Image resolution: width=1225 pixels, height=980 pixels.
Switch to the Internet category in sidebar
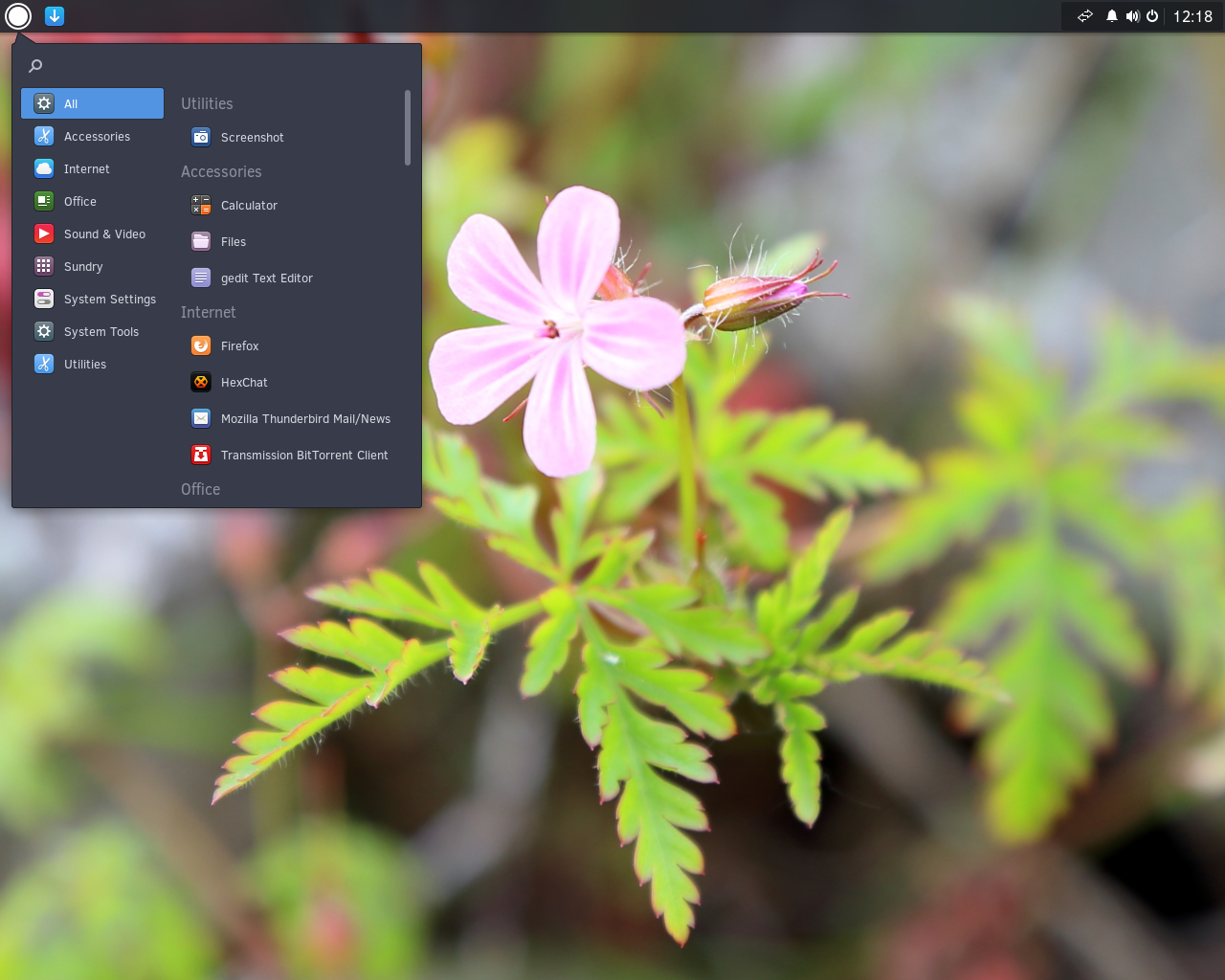[92, 168]
